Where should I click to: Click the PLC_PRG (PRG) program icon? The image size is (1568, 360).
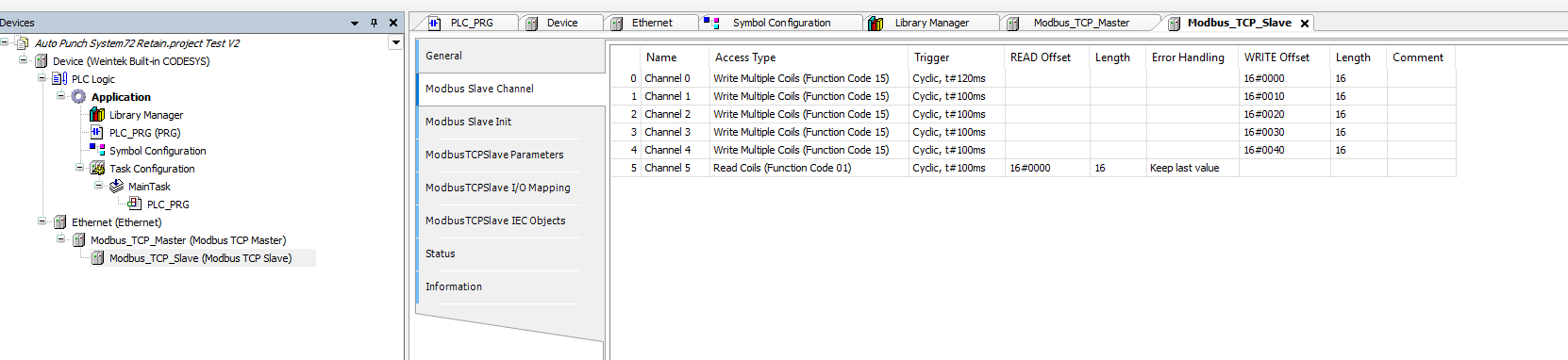97,133
